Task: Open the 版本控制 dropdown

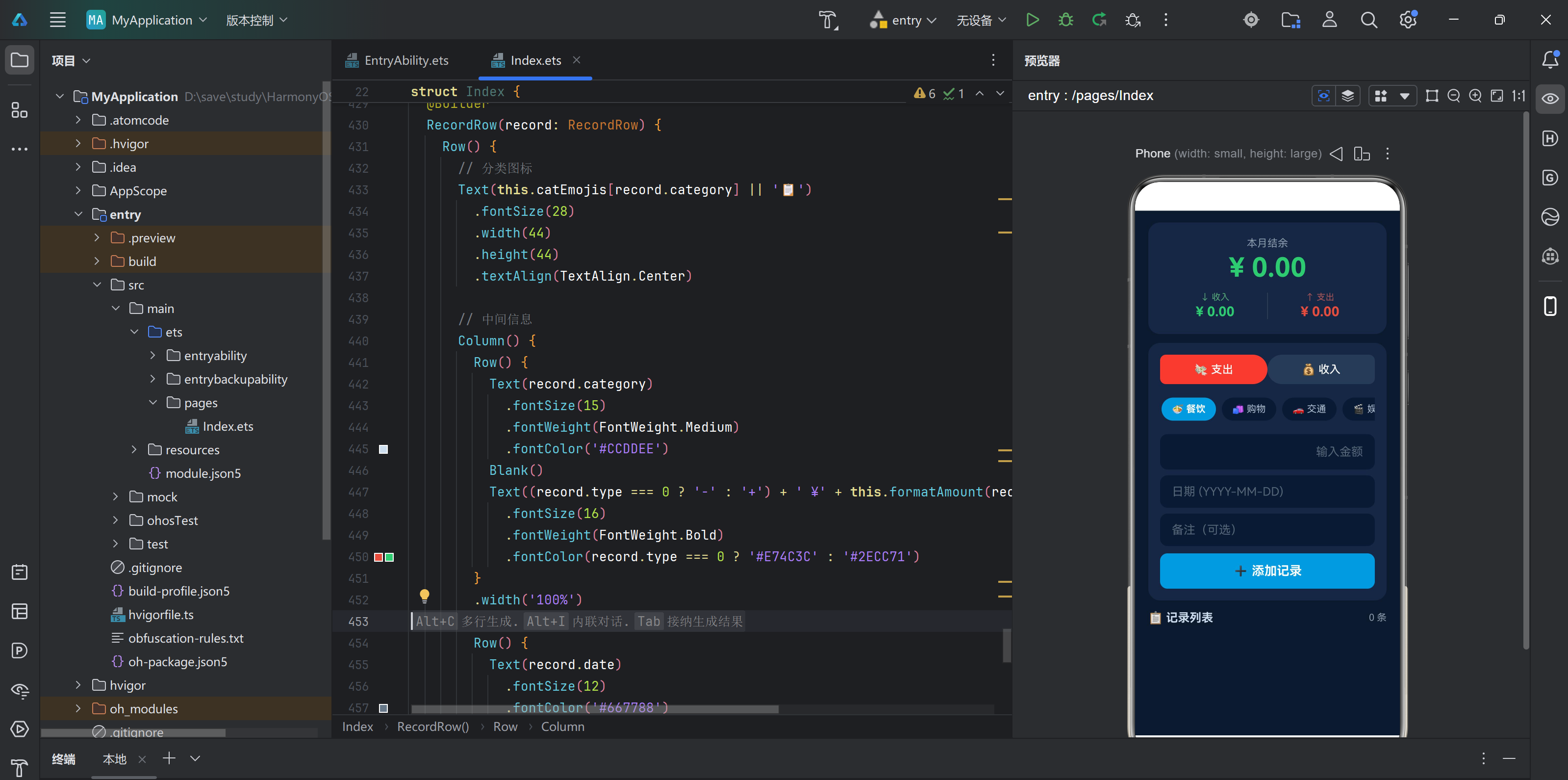Action: click(x=256, y=20)
